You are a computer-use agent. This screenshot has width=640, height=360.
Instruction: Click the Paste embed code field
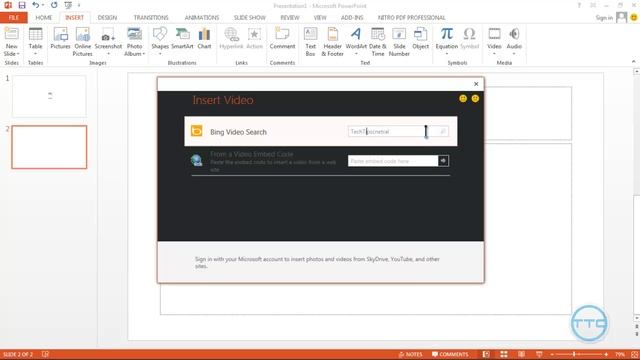tap(393, 161)
